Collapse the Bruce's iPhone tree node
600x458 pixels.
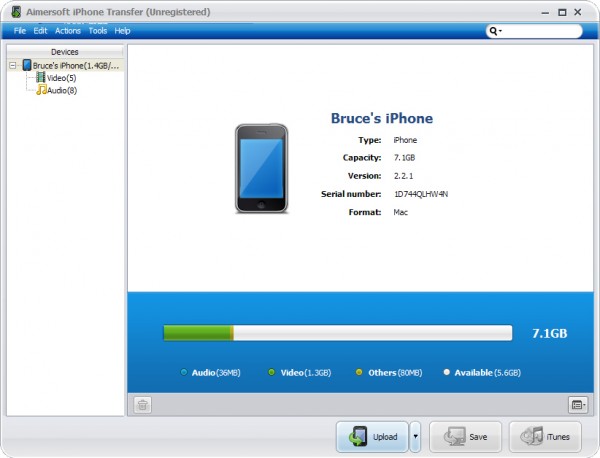point(13,65)
